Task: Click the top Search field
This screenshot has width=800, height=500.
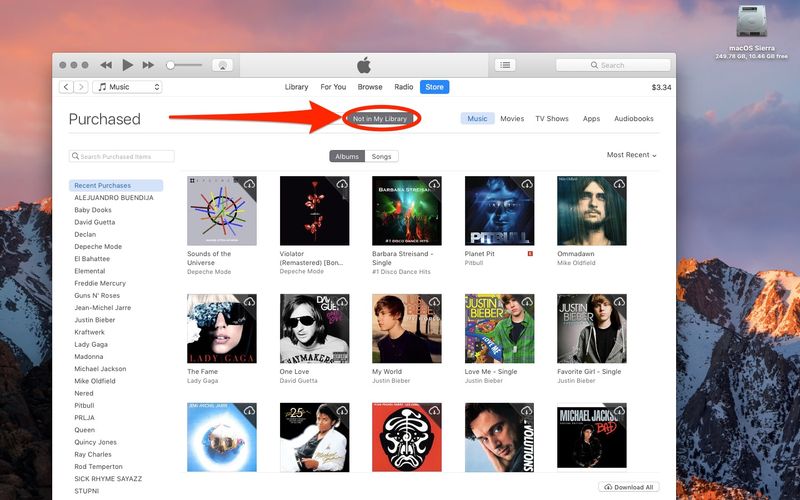Action: [613, 65]
